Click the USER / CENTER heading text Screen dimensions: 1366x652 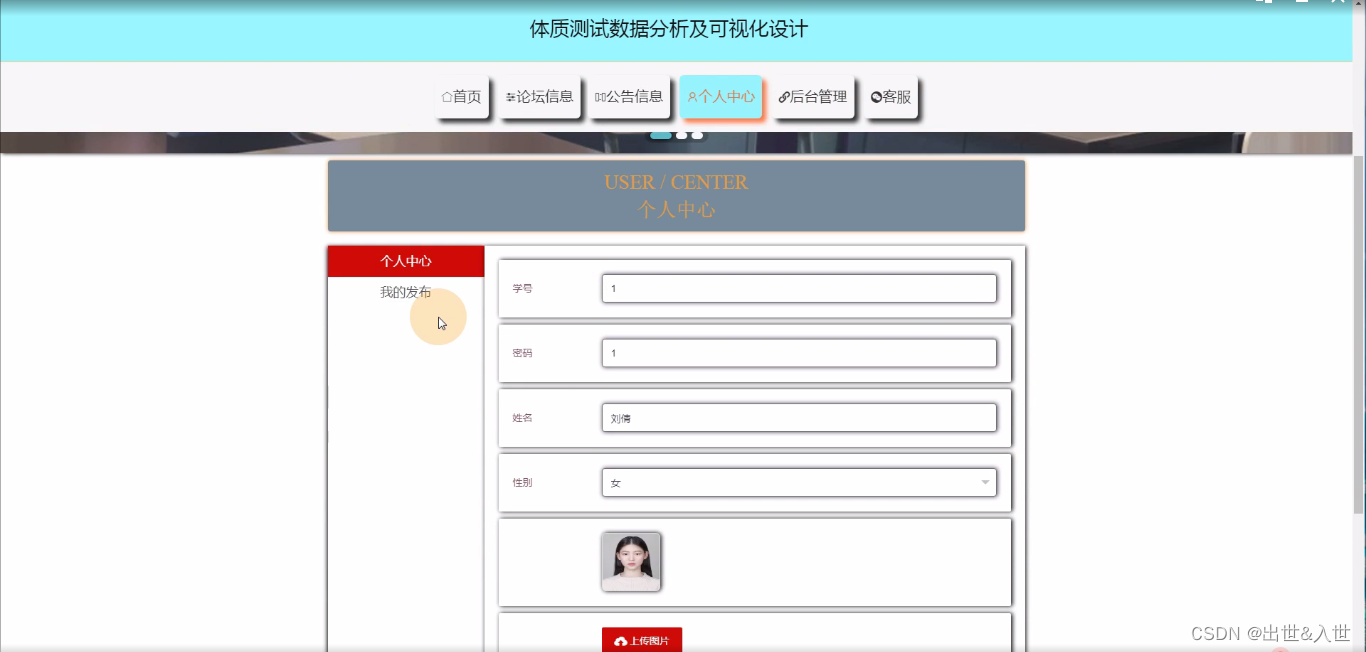click(x=676, y=182)
